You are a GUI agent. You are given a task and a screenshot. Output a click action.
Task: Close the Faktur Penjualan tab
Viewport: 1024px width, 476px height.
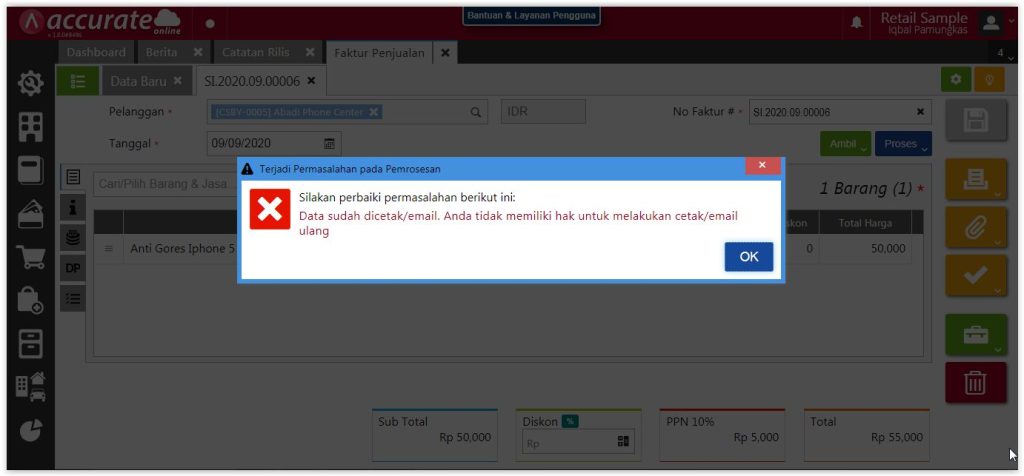[445, 52]
